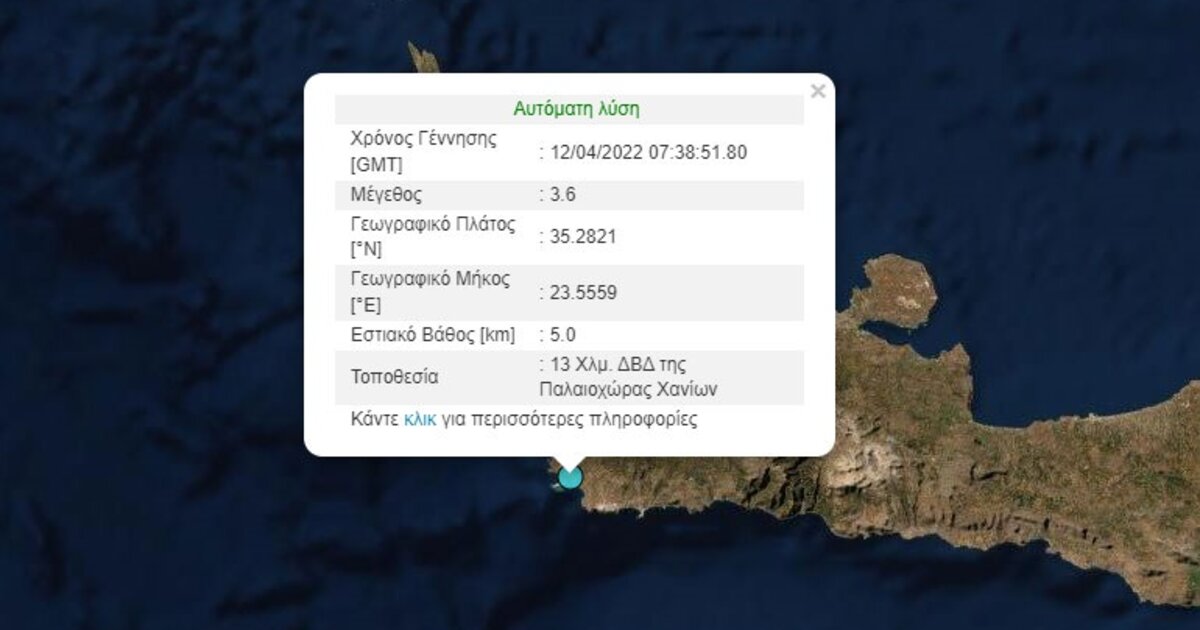The image size is (1200, 630).
Task: Click the 'Εστιακό Βάθος [km]' label
Action: pos(432,335)
